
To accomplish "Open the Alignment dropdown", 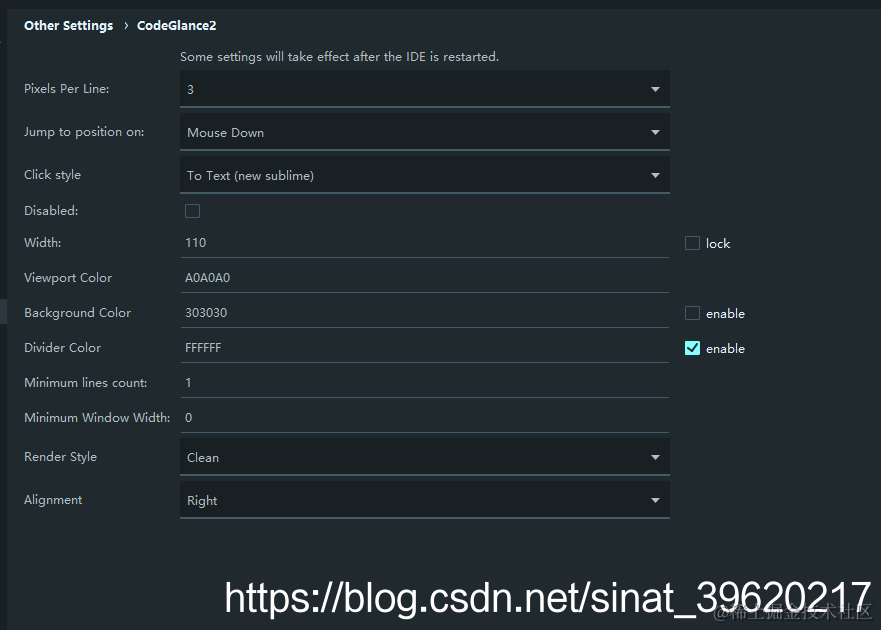I will [425, 500].
